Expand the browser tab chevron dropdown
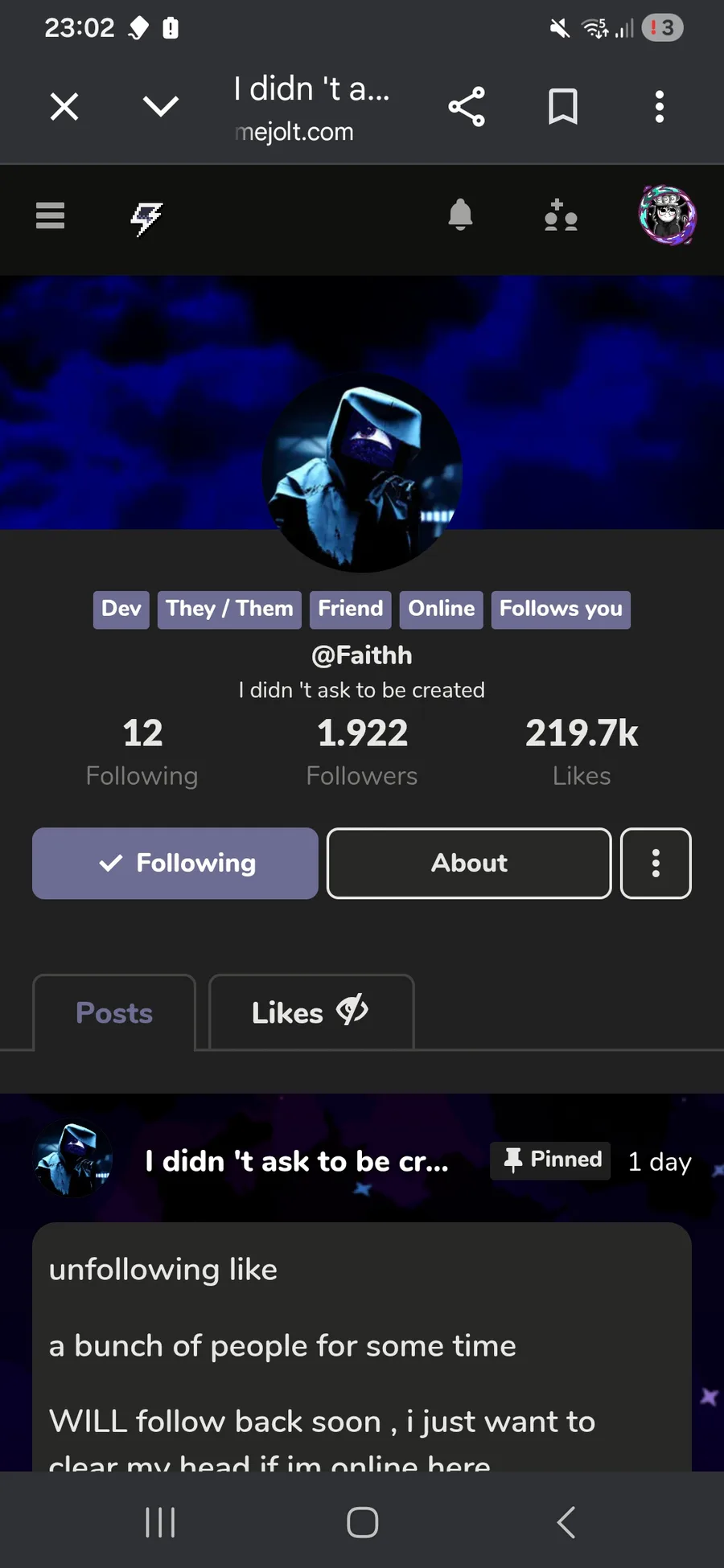This screenshot has height=1568, width=724. [x=161, y=106]
